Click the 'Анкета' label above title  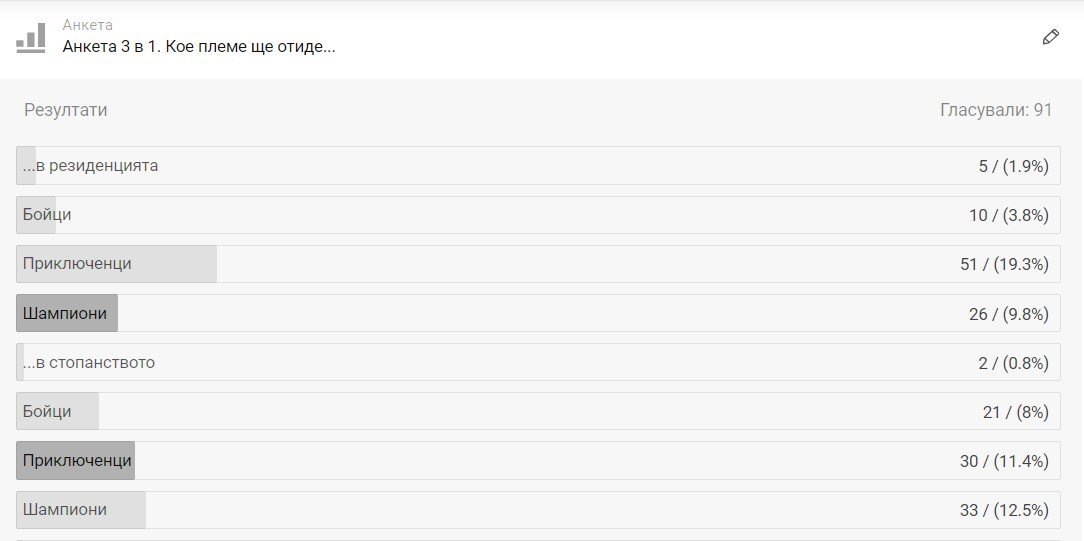[x=88, y=25]
